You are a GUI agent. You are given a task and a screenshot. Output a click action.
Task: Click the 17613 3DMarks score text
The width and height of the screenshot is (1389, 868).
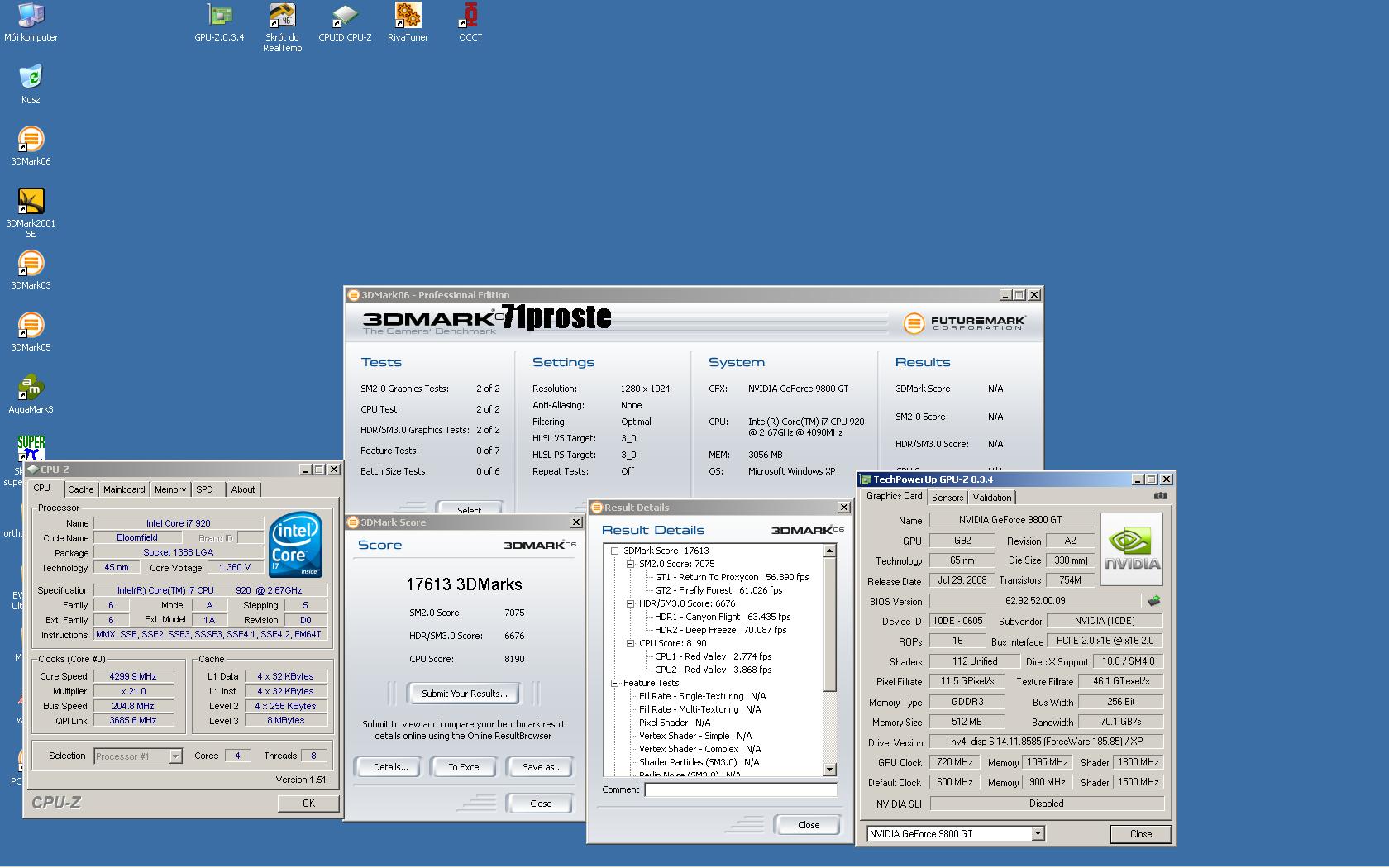[x=464, y=584]
